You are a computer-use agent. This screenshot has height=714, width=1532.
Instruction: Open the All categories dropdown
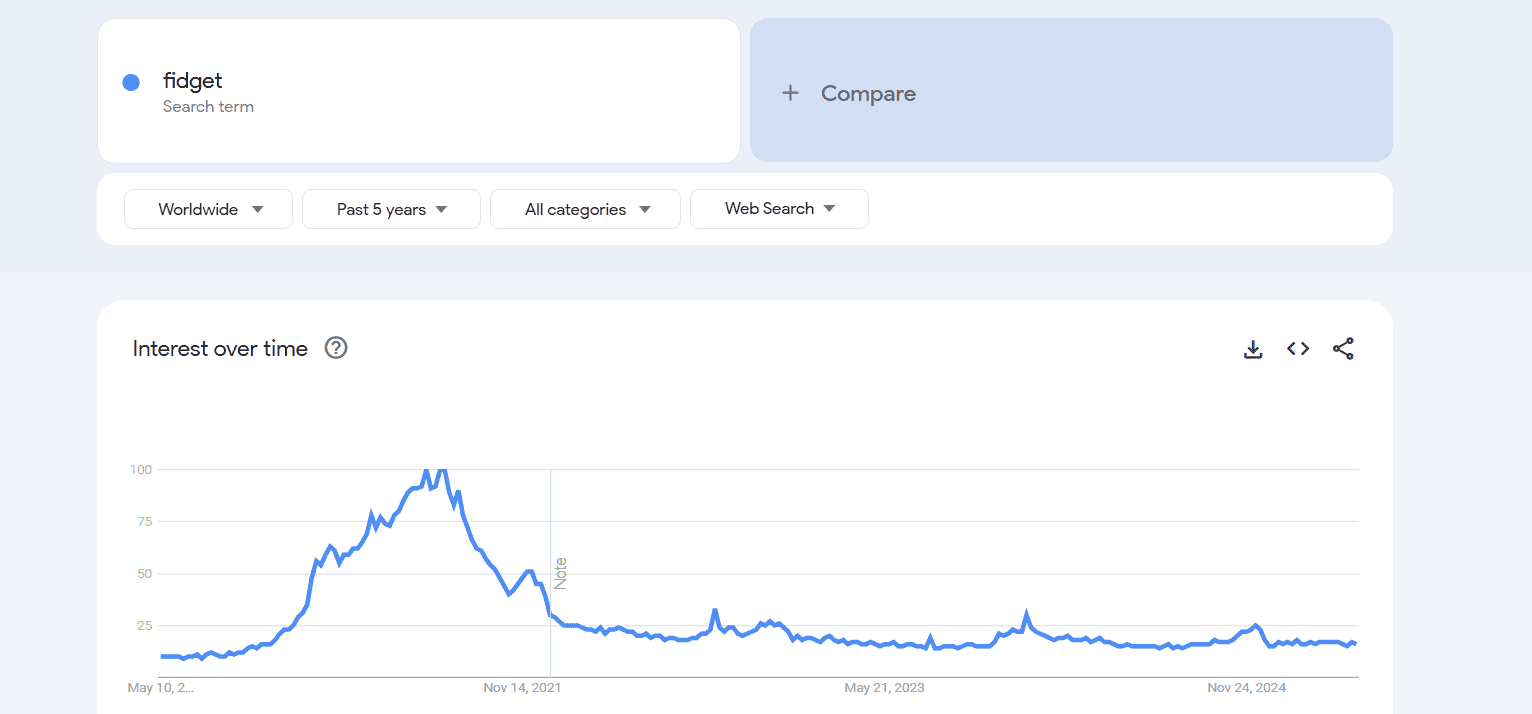coord(585,209)
